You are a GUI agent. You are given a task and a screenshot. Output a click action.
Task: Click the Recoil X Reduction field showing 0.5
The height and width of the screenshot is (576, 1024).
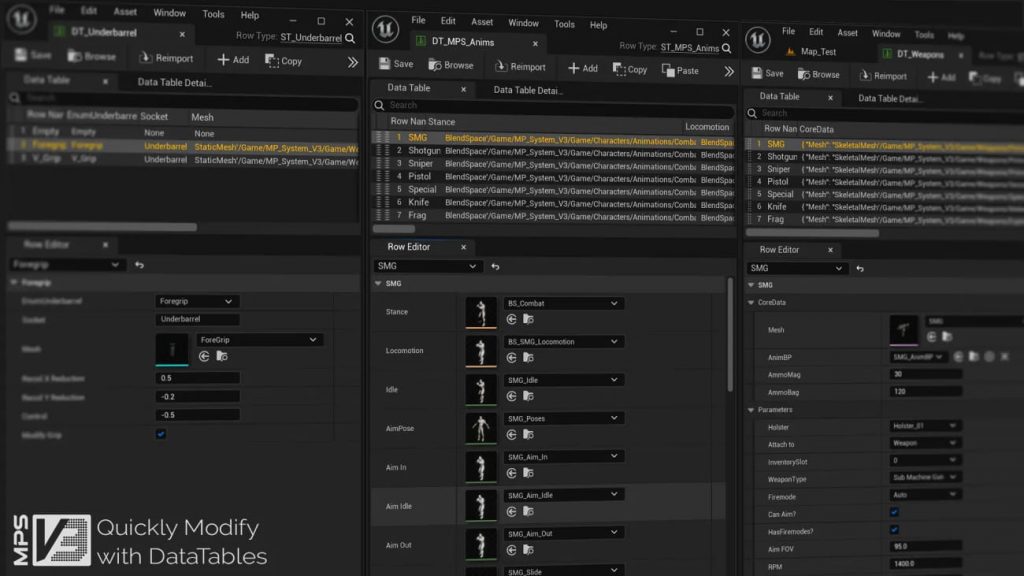point(197,378)
